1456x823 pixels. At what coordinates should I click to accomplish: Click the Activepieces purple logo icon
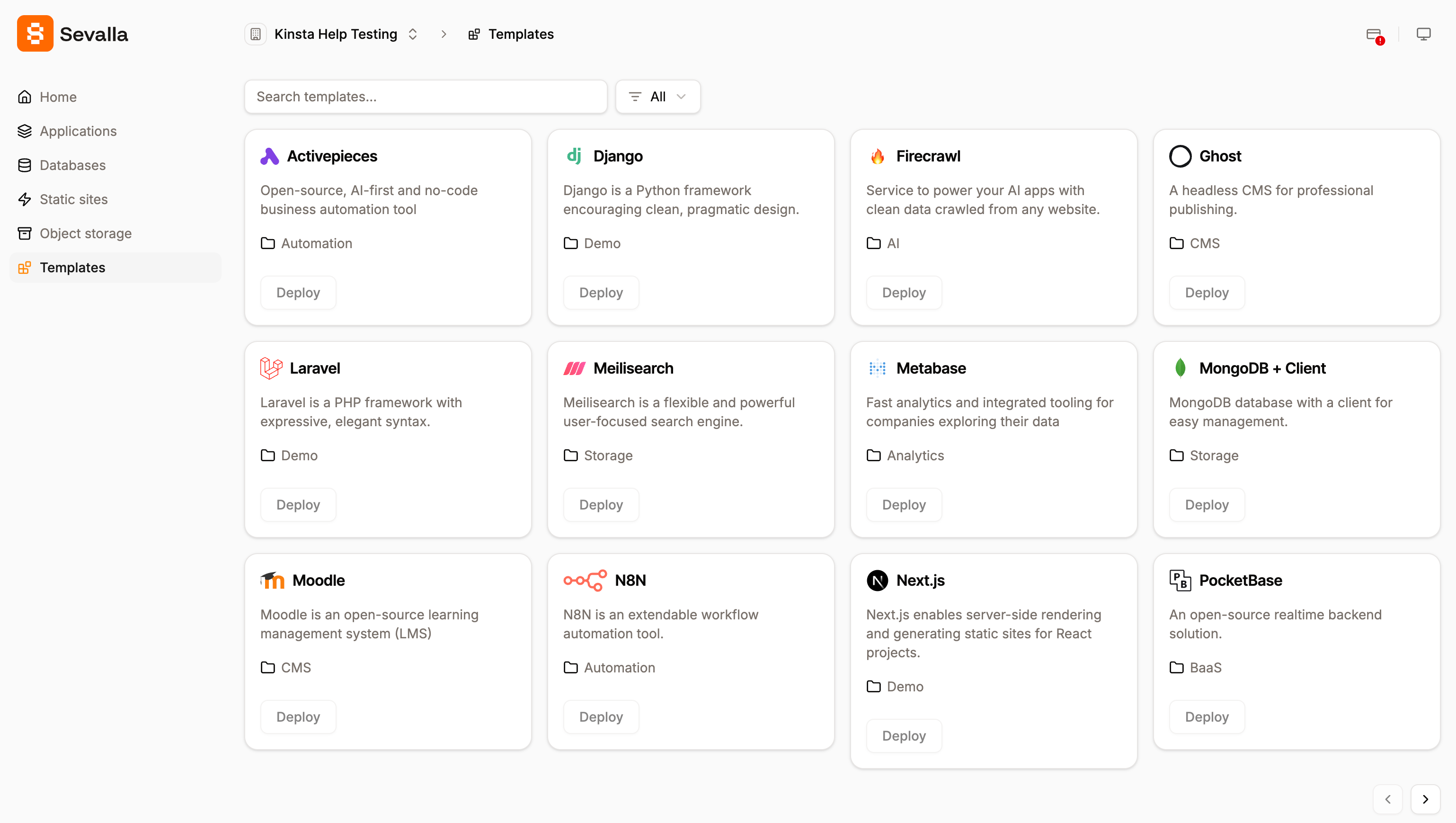click(x=270, y=156)
